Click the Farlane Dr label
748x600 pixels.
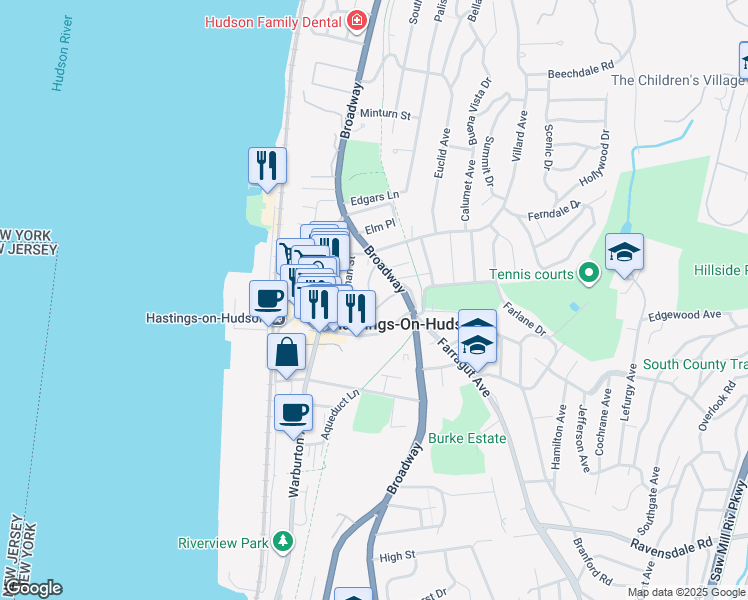tap(524, 319)
